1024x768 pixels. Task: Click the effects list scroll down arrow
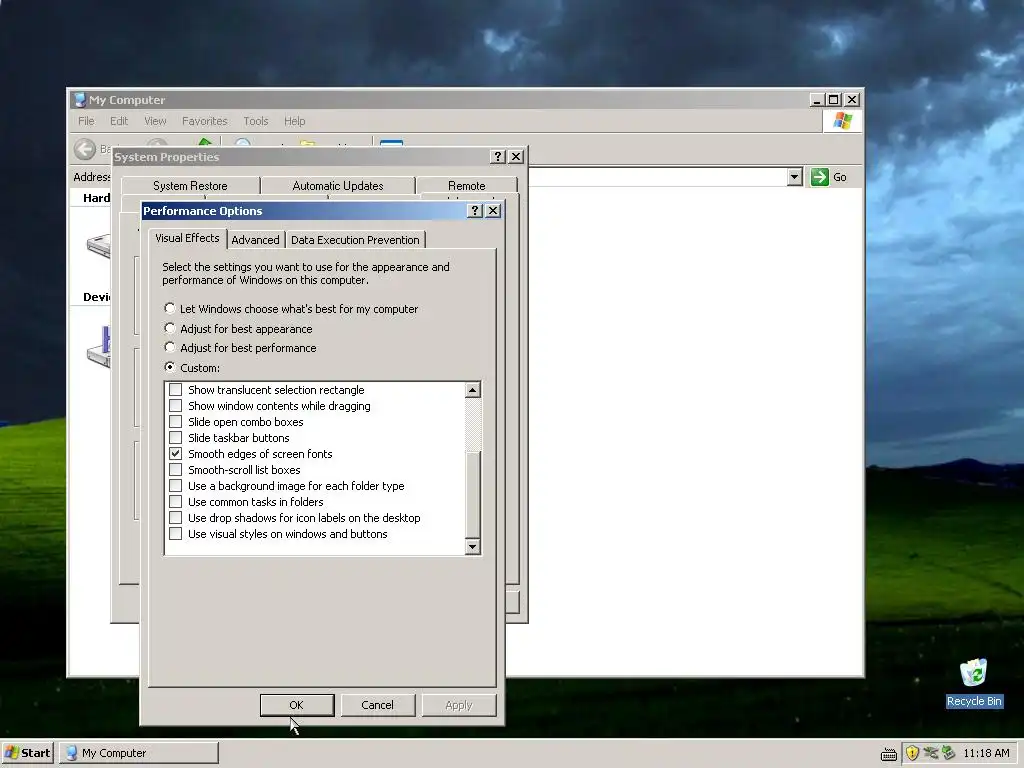click(x=472, y=547)
